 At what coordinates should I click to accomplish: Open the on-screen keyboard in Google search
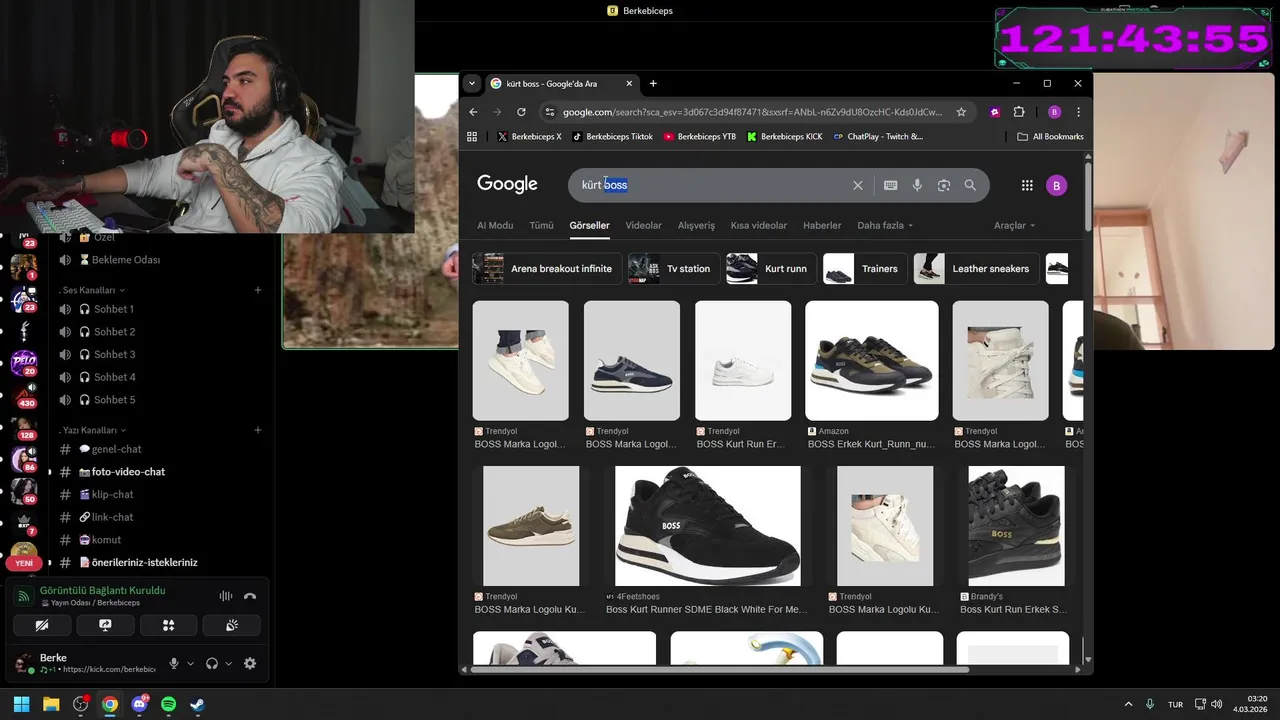pyautogui.click(x=890, y=185)
